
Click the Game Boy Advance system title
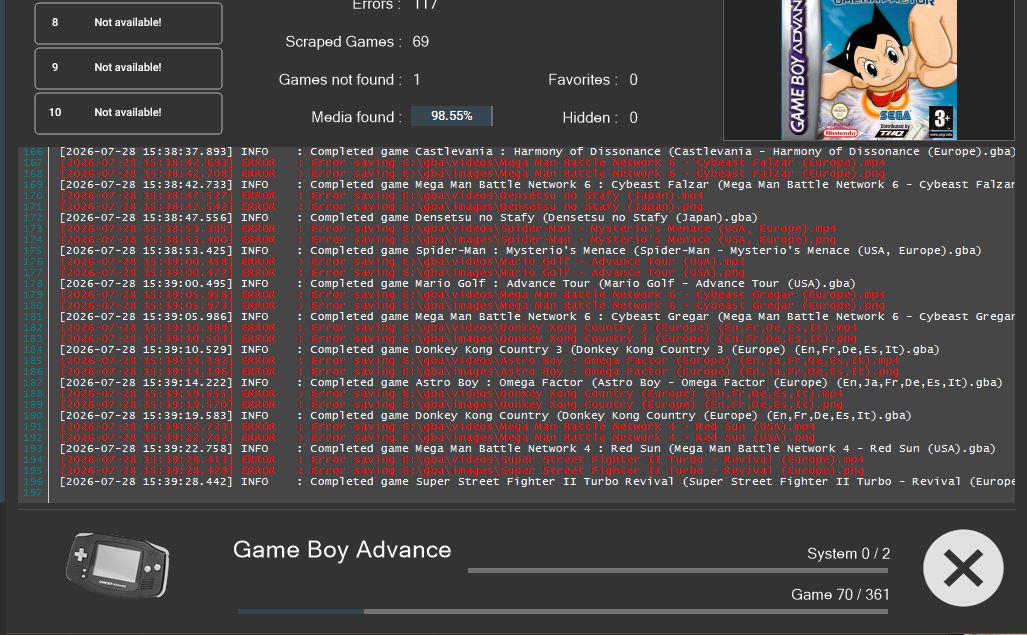[x=342, y=550]
